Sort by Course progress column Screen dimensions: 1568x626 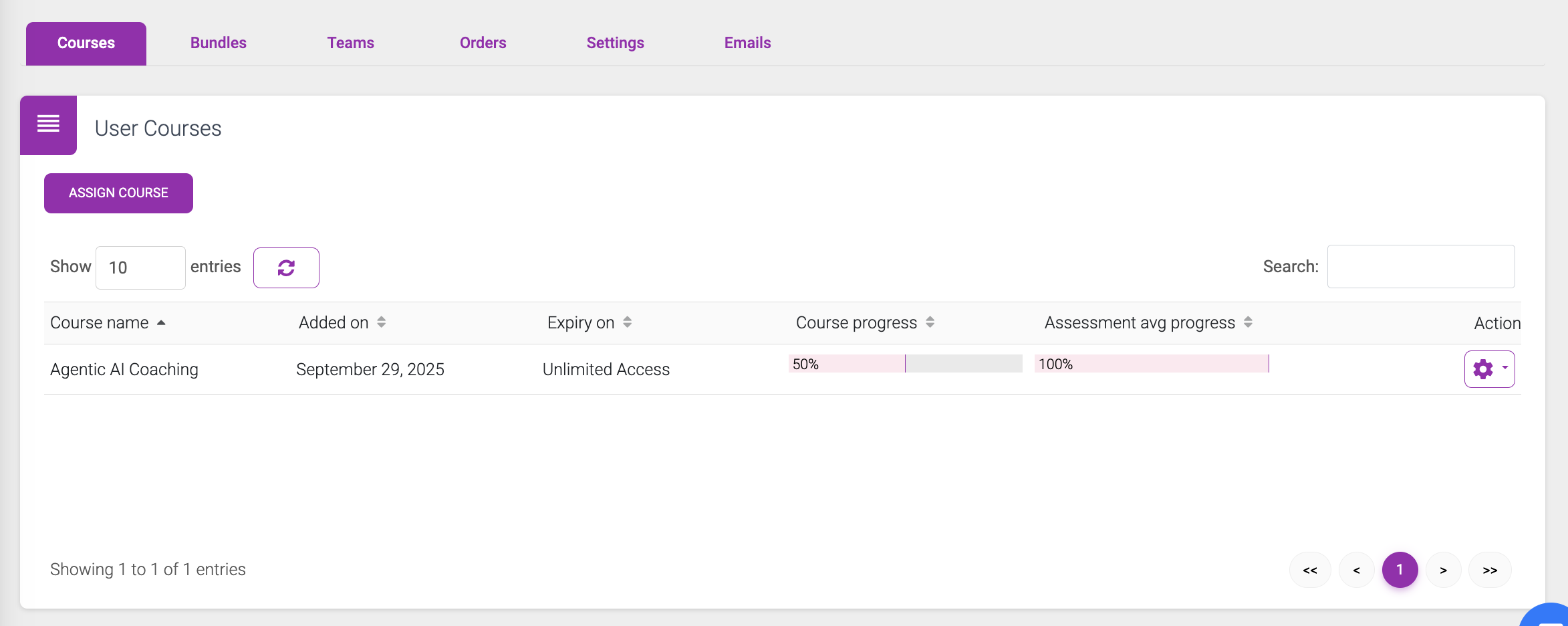coord(930,322)
